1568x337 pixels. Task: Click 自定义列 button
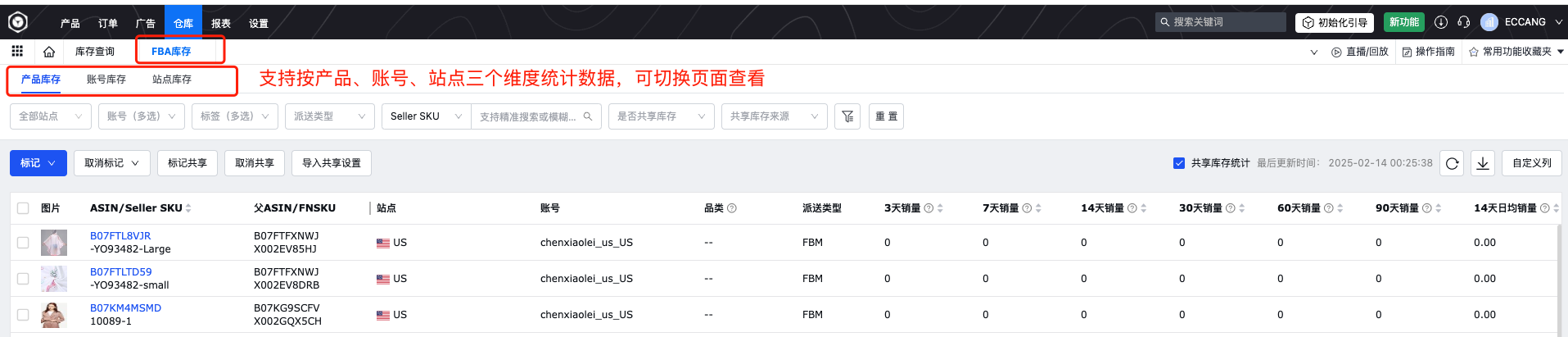pyautogui.click(x=1532, y=163)
